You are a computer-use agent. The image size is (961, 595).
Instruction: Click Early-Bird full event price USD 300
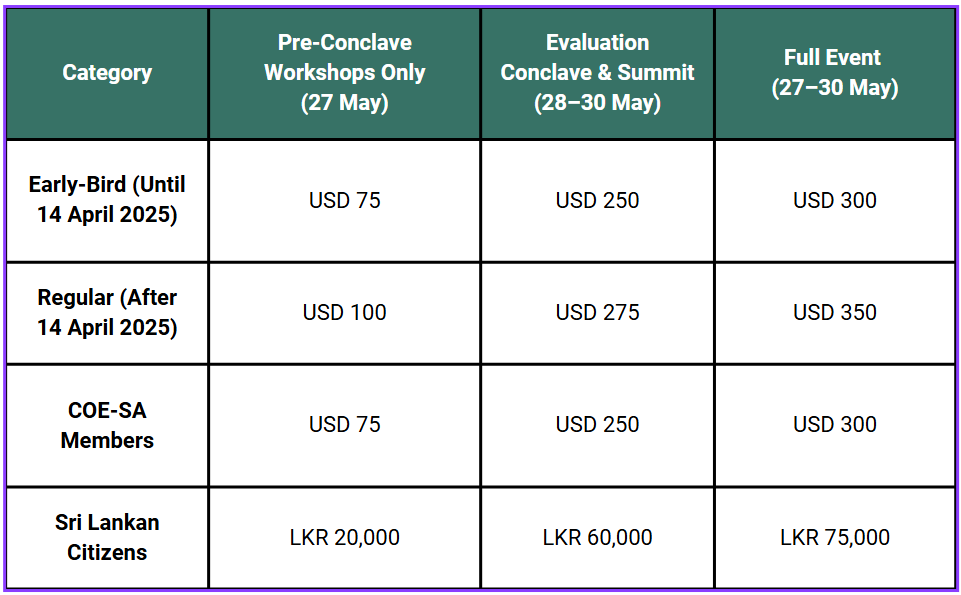[x=835, y=200]
